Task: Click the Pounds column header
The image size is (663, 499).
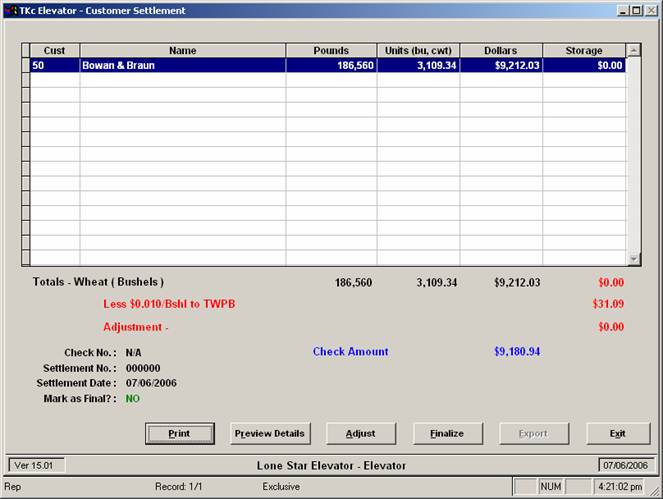Action: coord(331,50)
